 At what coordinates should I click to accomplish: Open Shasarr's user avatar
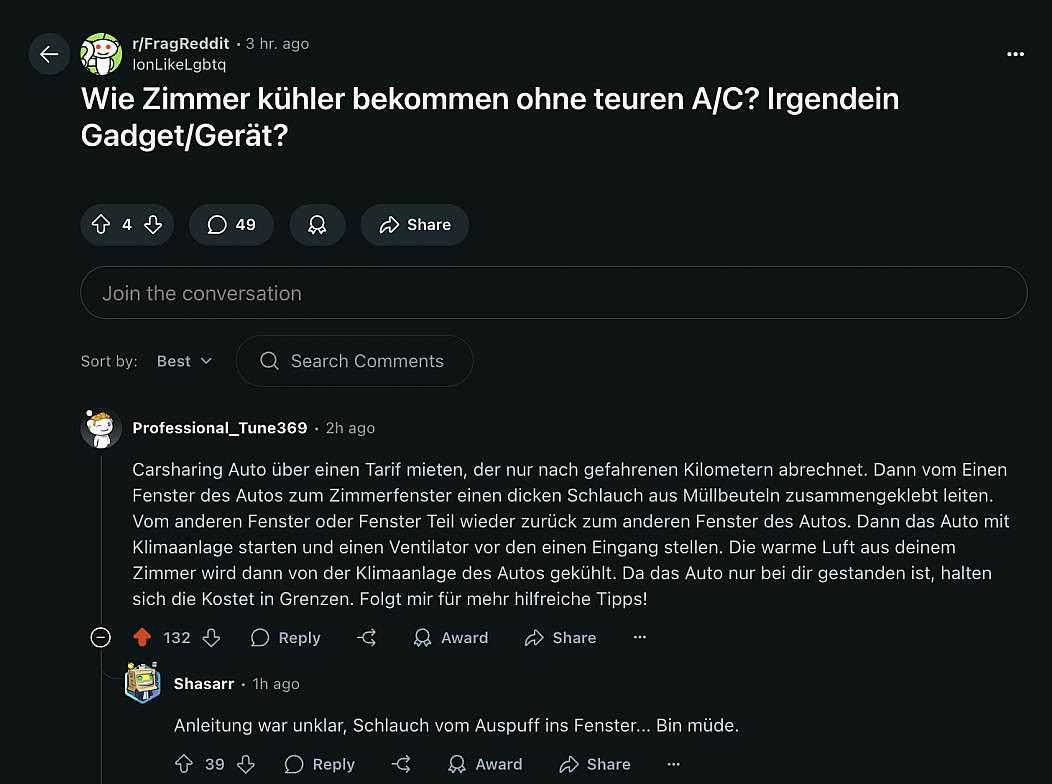(x=143, y=684)
